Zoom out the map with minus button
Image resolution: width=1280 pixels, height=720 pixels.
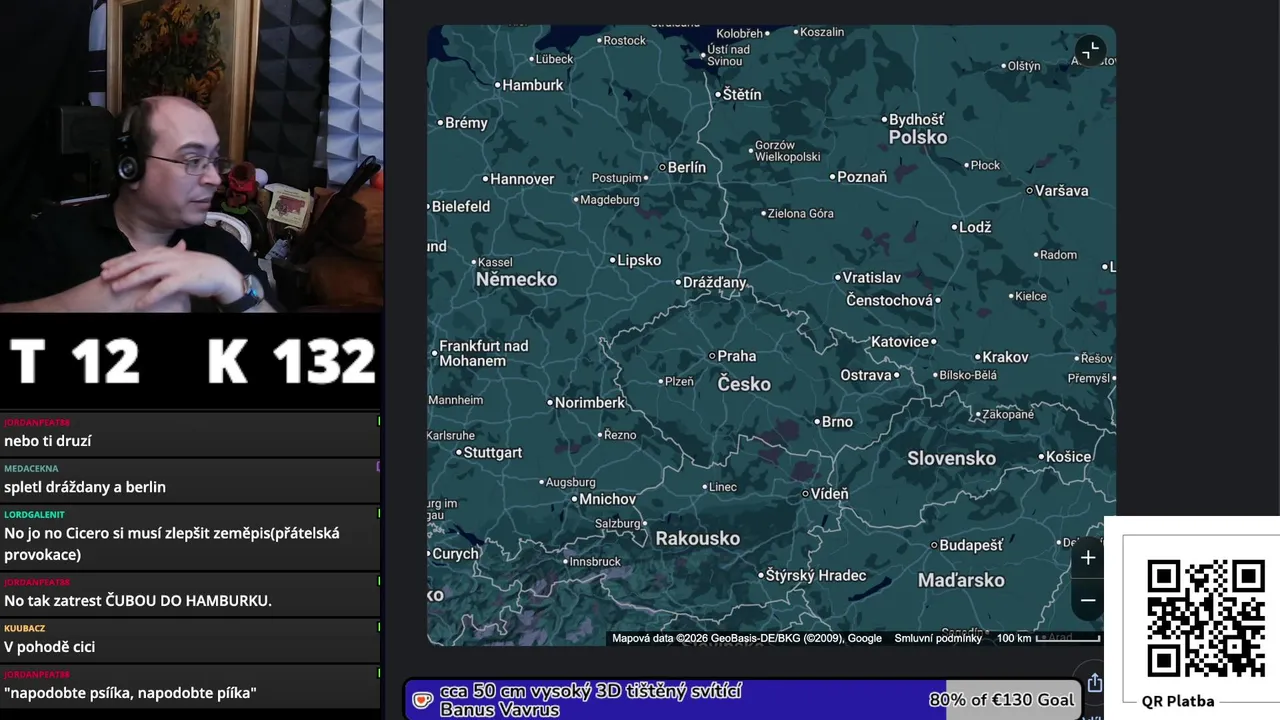click(x=1088, y=600)
